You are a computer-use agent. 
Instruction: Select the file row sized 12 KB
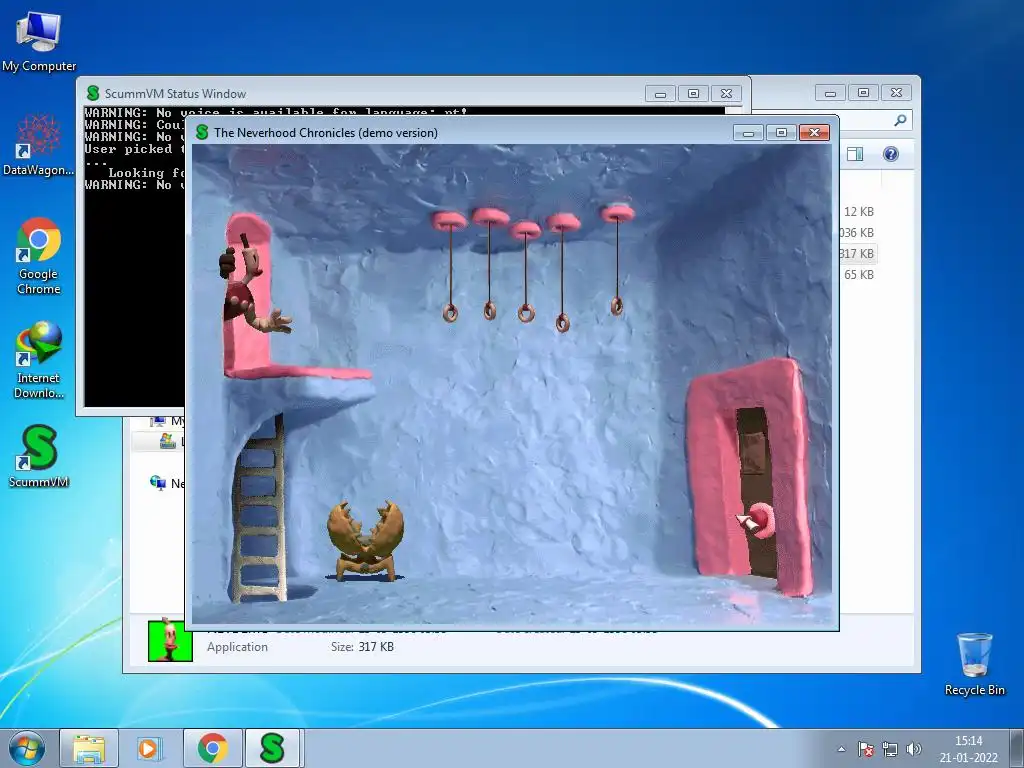pyautogui.click(x=858, y=212)
